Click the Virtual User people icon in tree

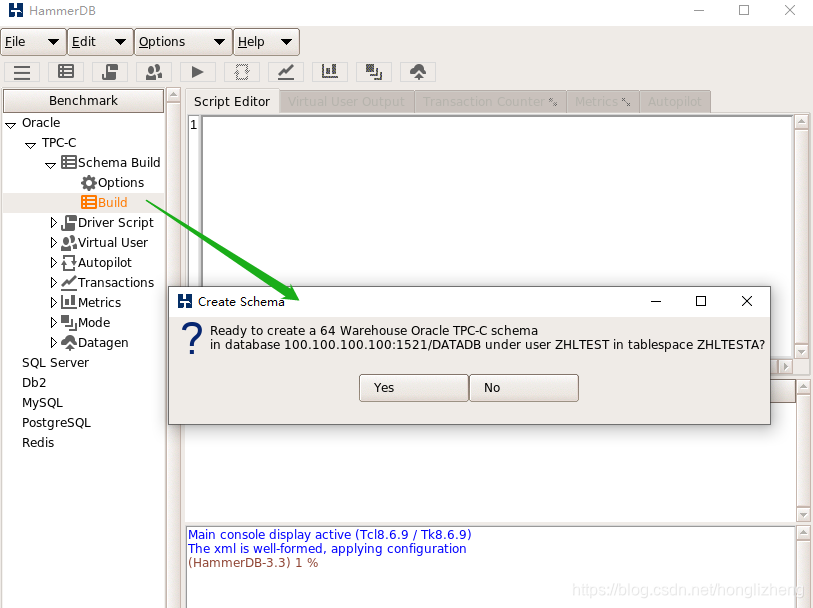tap(69, 243)
